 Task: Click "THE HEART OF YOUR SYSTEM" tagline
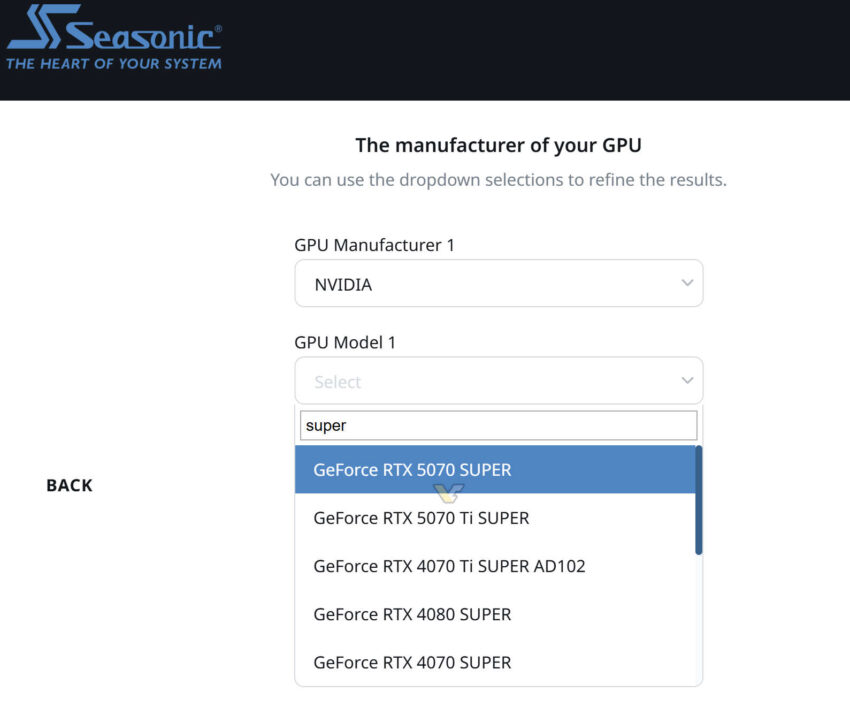[x=113, y=63]
